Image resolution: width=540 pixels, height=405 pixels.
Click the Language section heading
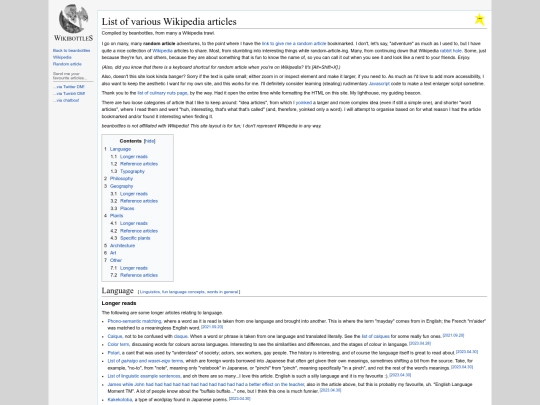(117, 291)
